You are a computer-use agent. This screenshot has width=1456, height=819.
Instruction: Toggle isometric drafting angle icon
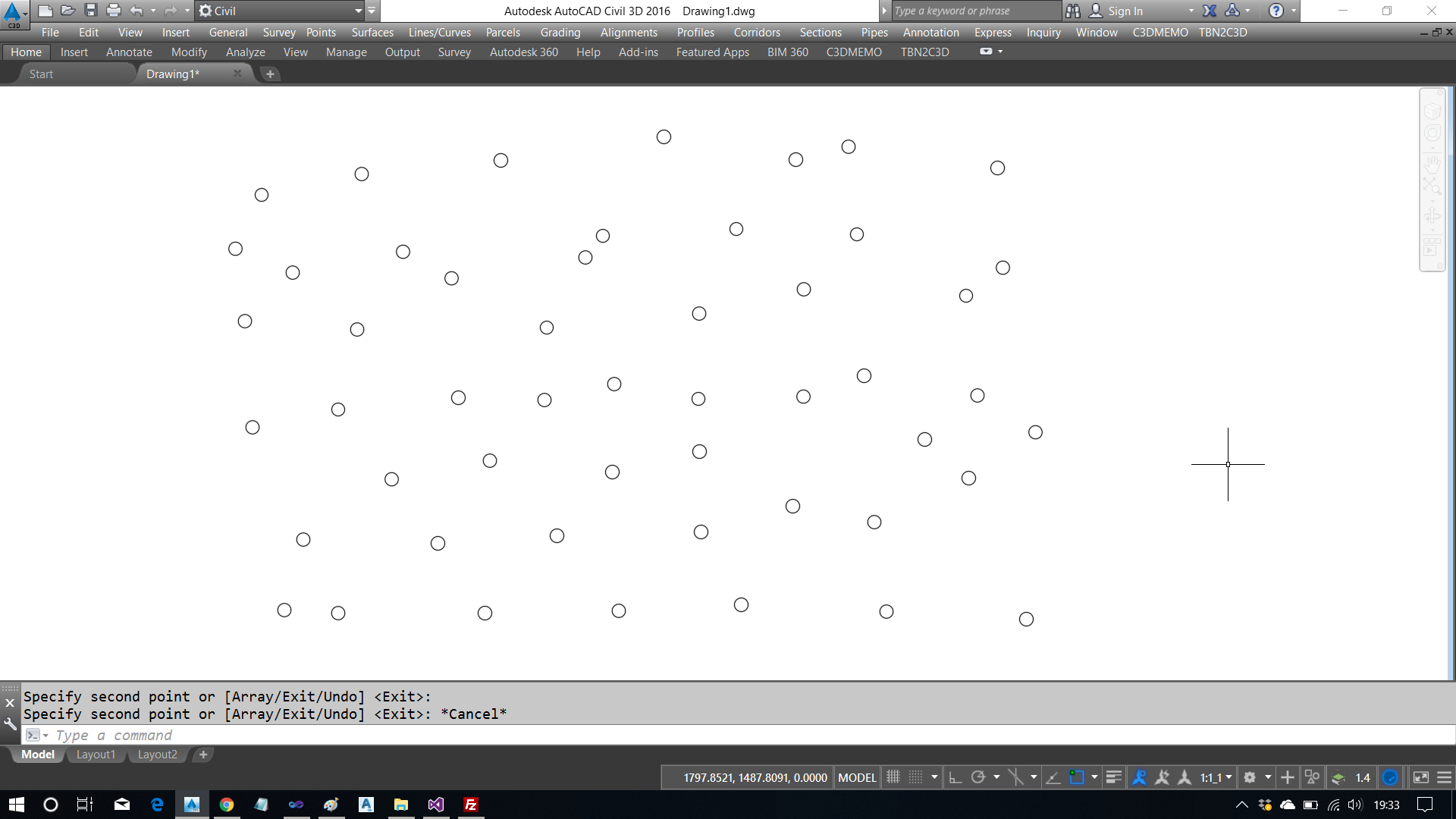pyautogui.click(x=1015, y=777)
